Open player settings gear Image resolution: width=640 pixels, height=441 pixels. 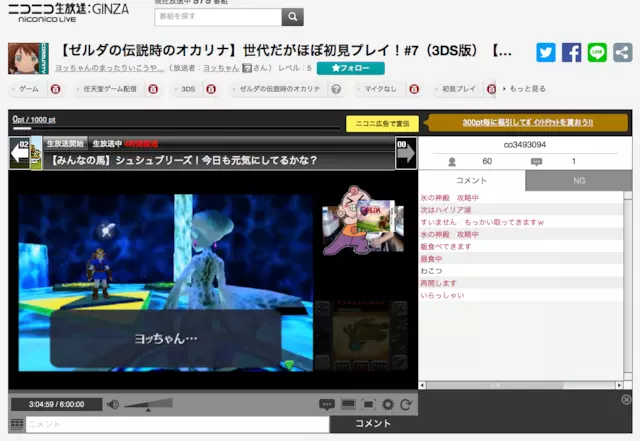coord(388,404)
